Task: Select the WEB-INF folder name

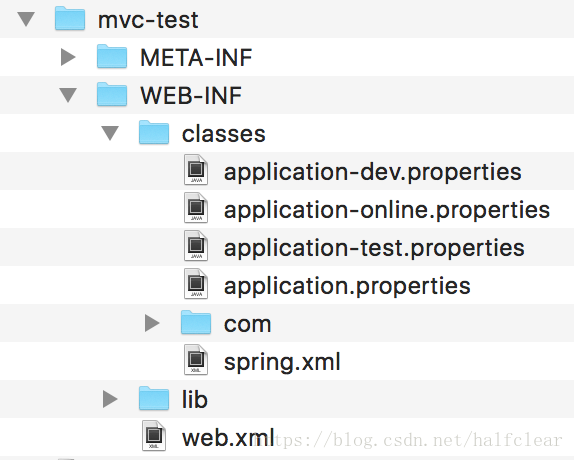Action: point(191,96)
